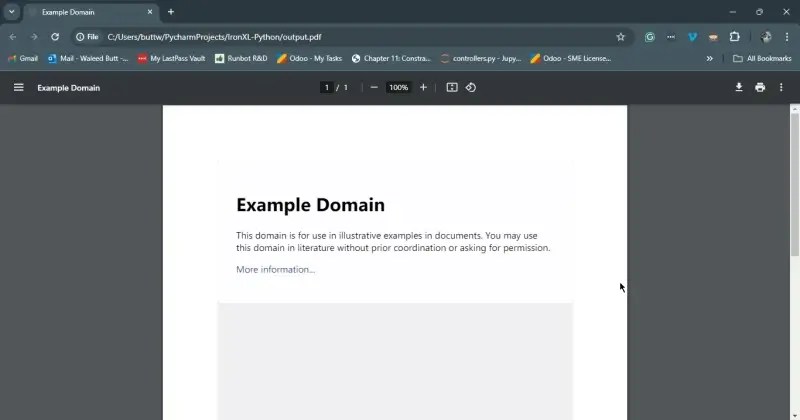
Task: Click the 100% zoom level field
Action: 398,87
